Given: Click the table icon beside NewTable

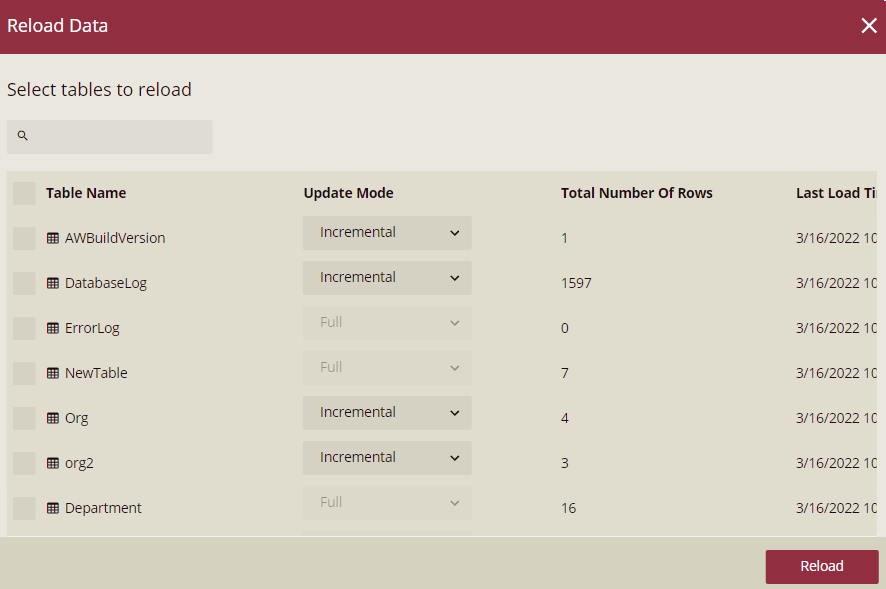Looking at the screenshot, I should [x=51, y=373].
